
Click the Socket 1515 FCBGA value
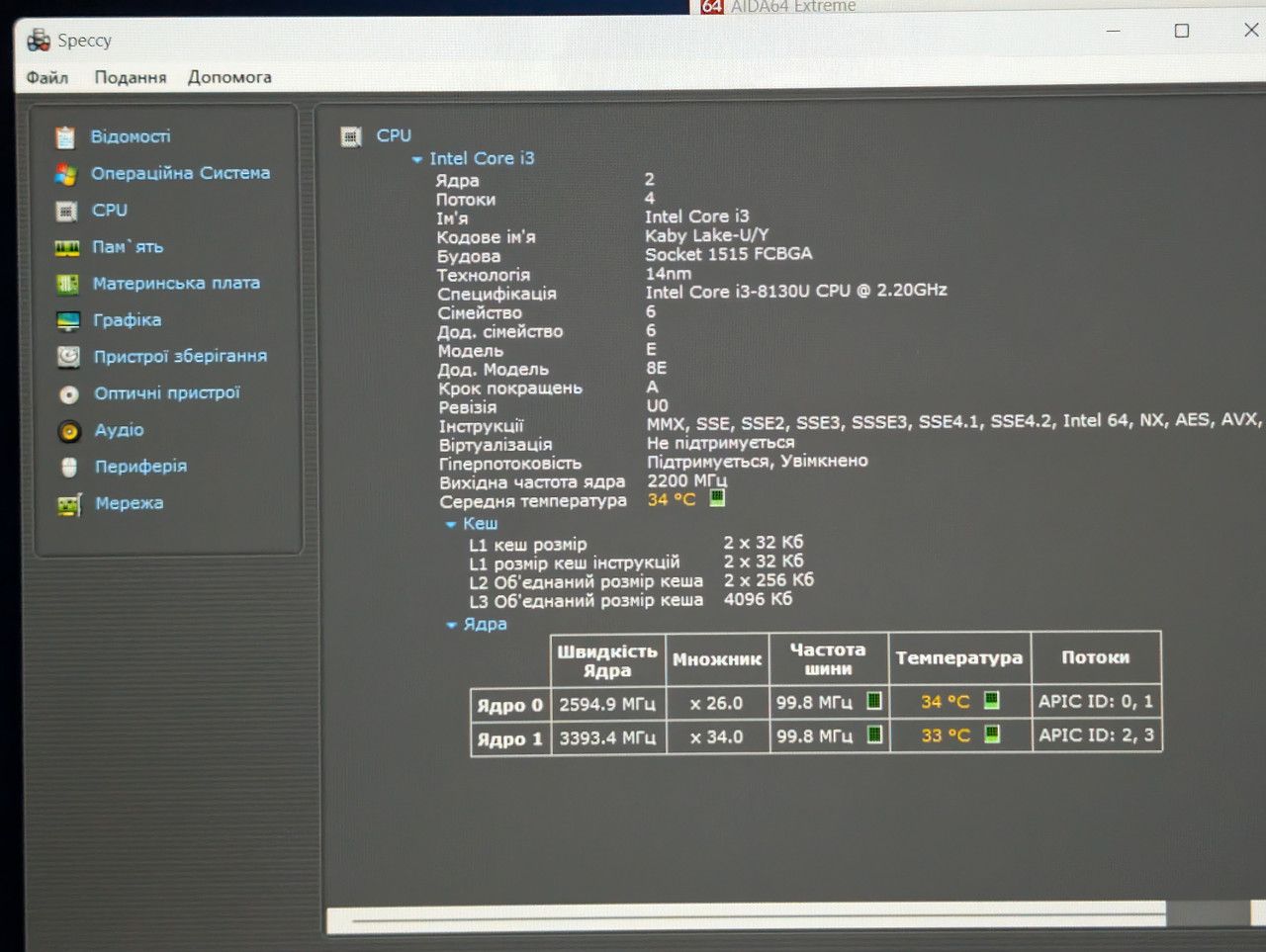click(x=728, y=254)
